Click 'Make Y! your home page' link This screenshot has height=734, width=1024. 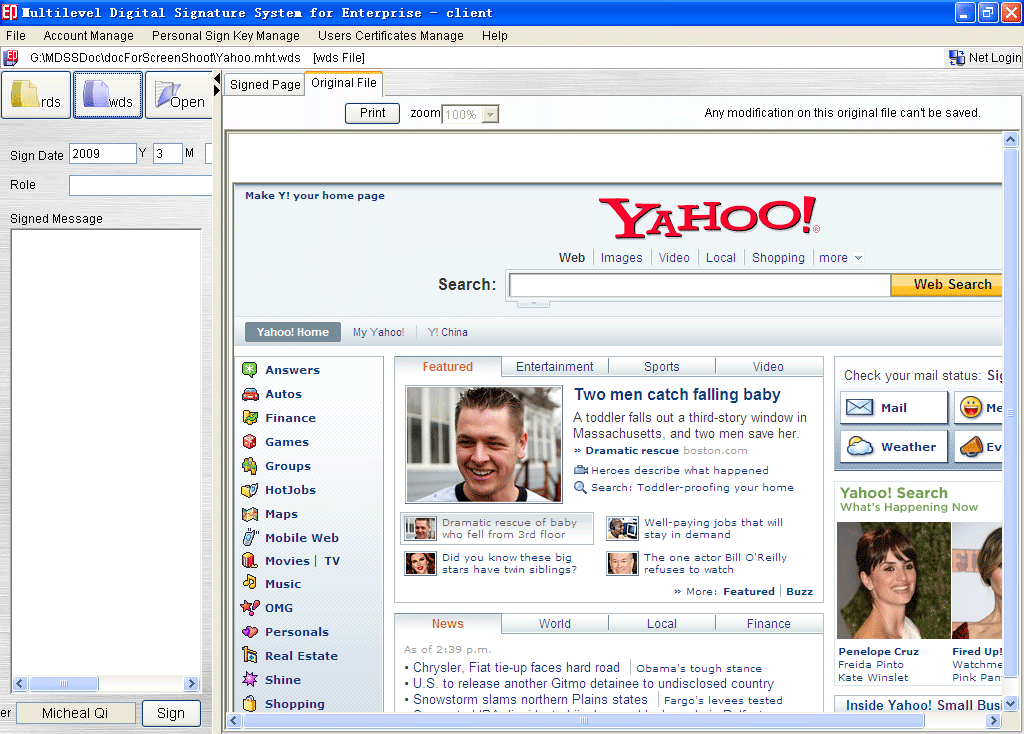315,195
